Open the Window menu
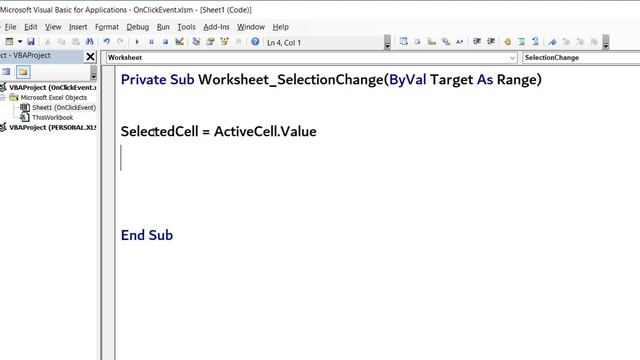 pyautogui.click(x=251, y=27)
